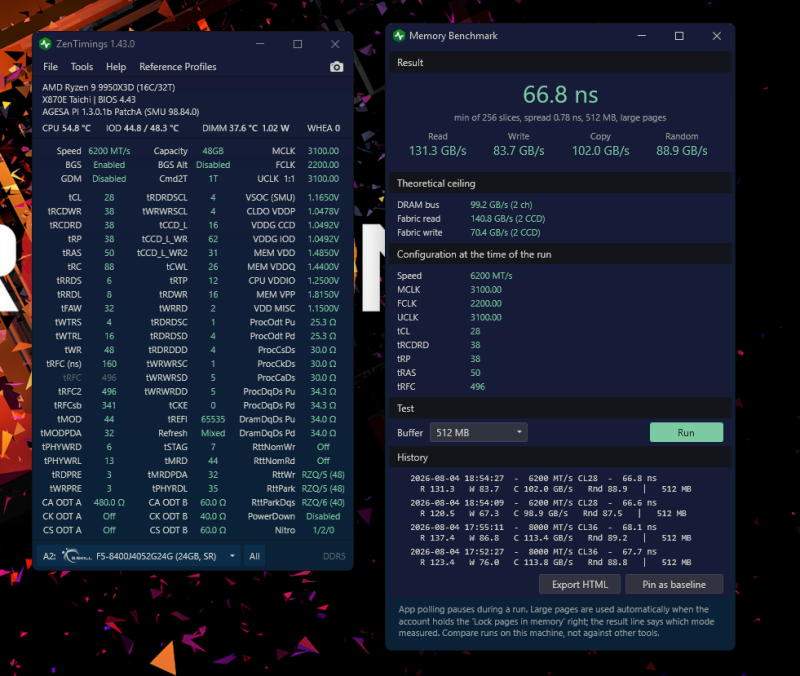The image size is (800, 676).
Task: Click the All button in ZenTimings
Action: tap(255, 556)
